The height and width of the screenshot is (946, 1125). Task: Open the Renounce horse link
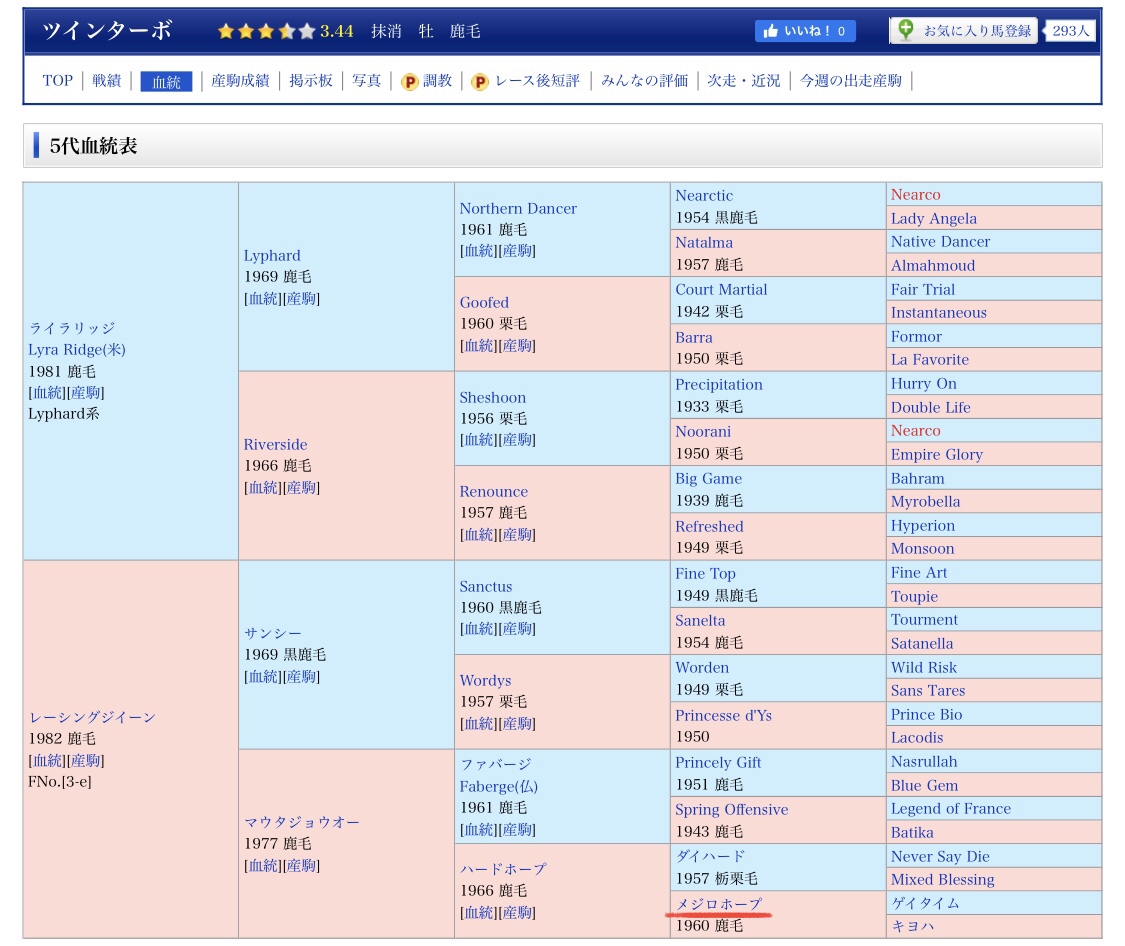pyautogui.click(x=494, y=491)
